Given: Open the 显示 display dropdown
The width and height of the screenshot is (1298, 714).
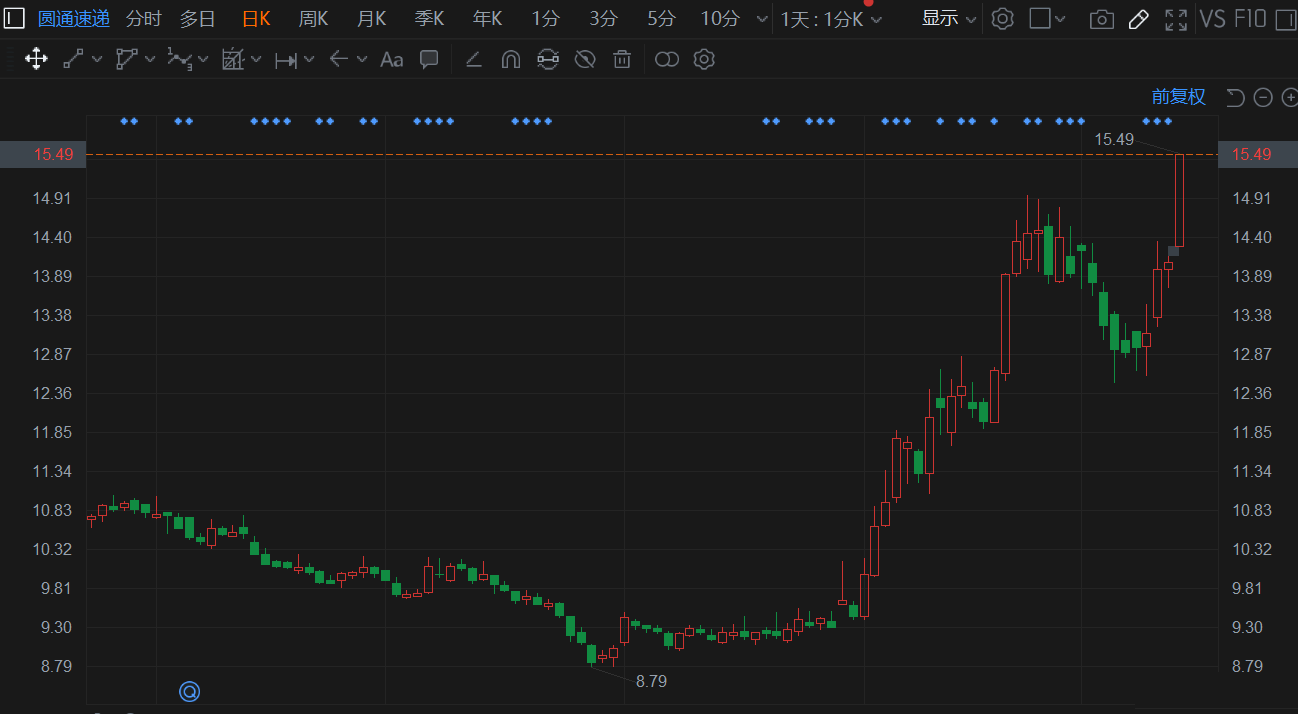Looking at the screenshot, I should (x=948, y=19).
